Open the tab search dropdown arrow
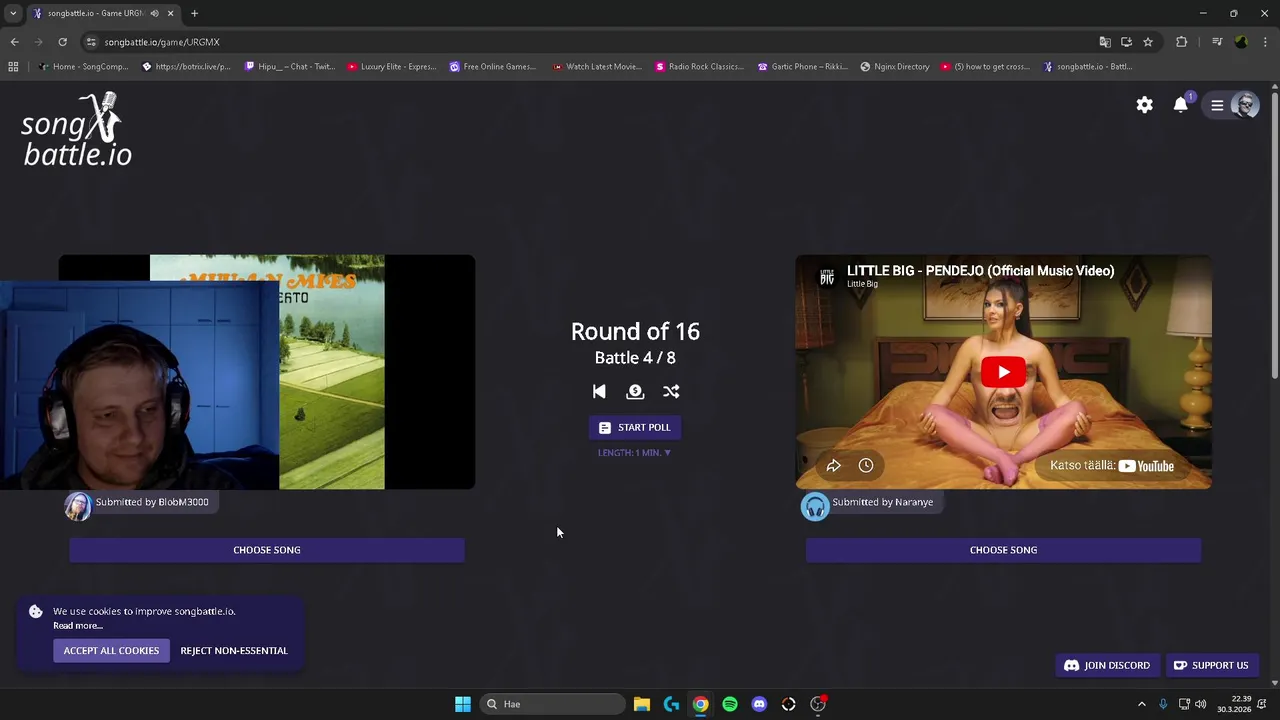 pos(13,13)
